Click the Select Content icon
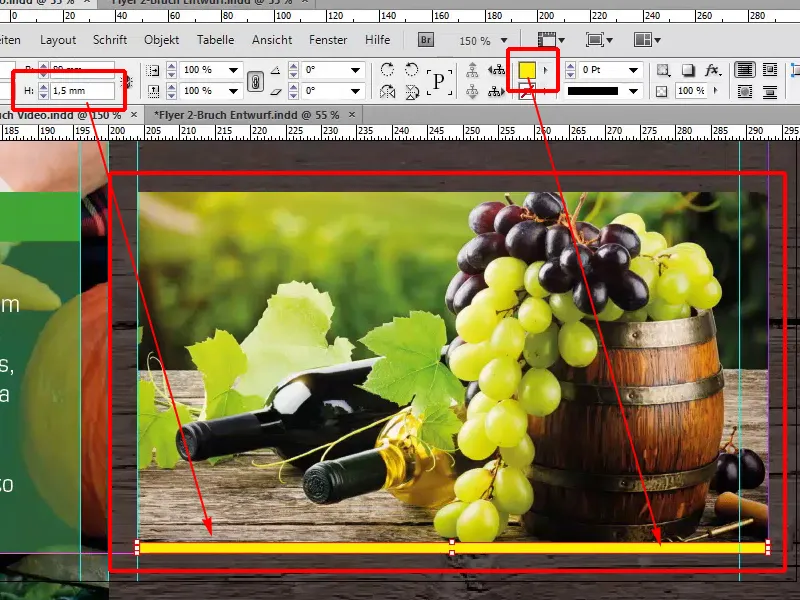The image size is (800, 600). point(472,91)
